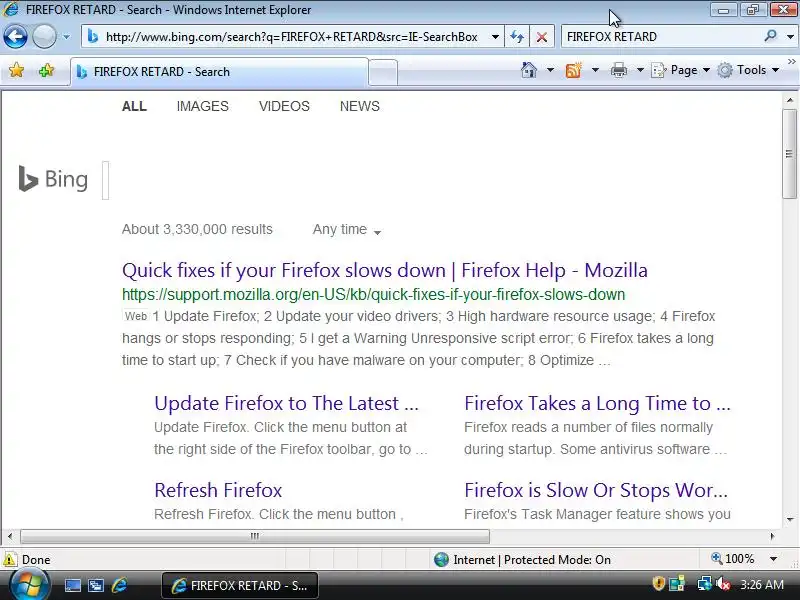800x600 pixels.
Task: Click Show Desktop quick launch icon
Action: point(73,585)
